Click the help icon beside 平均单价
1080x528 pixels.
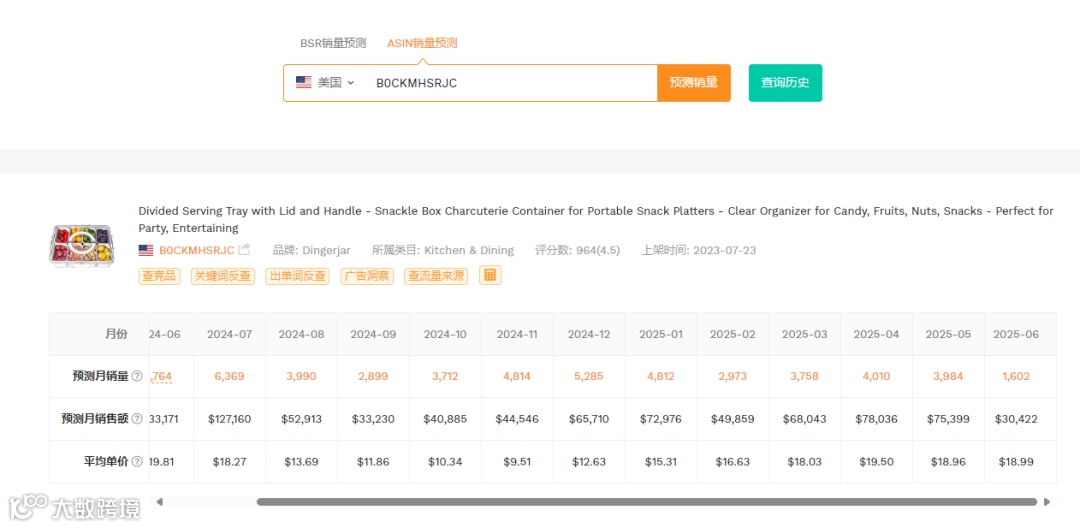137,462
